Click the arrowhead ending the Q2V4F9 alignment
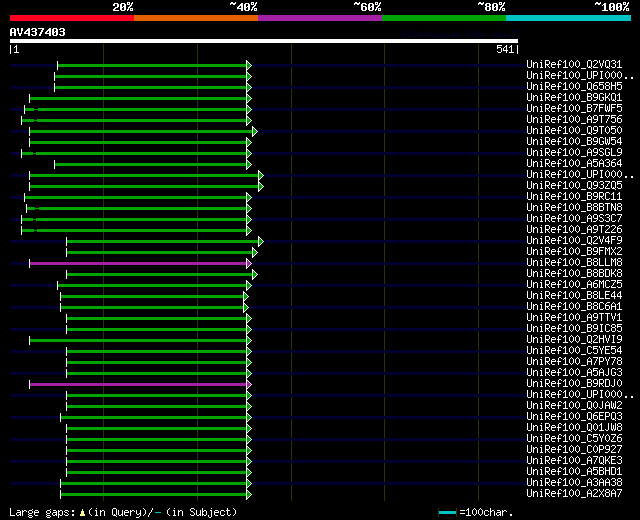 (x=261, y=242)
